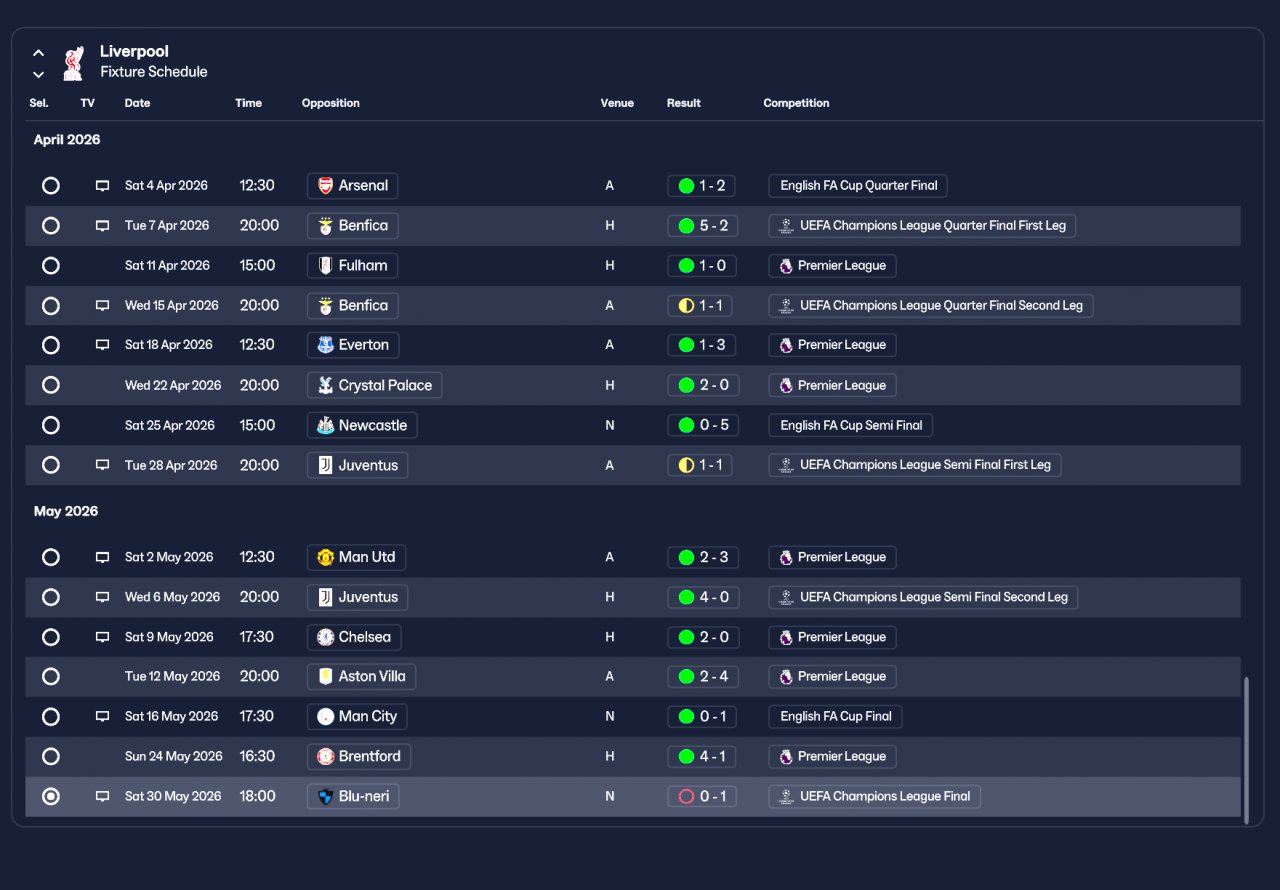
Task: Collapse the April 2026 section header
Action: click(67, 140)
